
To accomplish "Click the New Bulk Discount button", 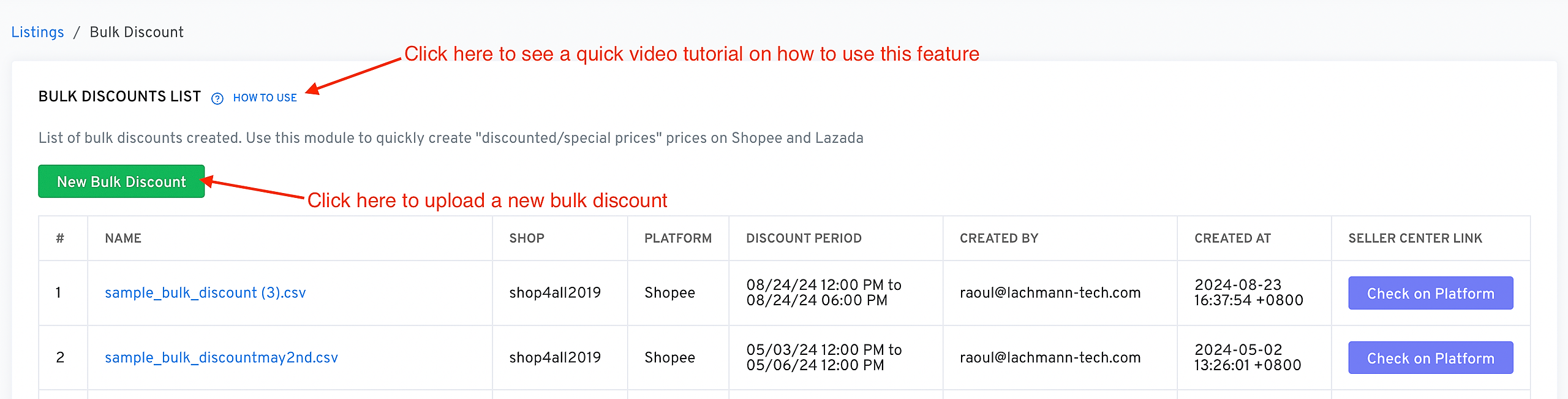I will tap(121, 181).
